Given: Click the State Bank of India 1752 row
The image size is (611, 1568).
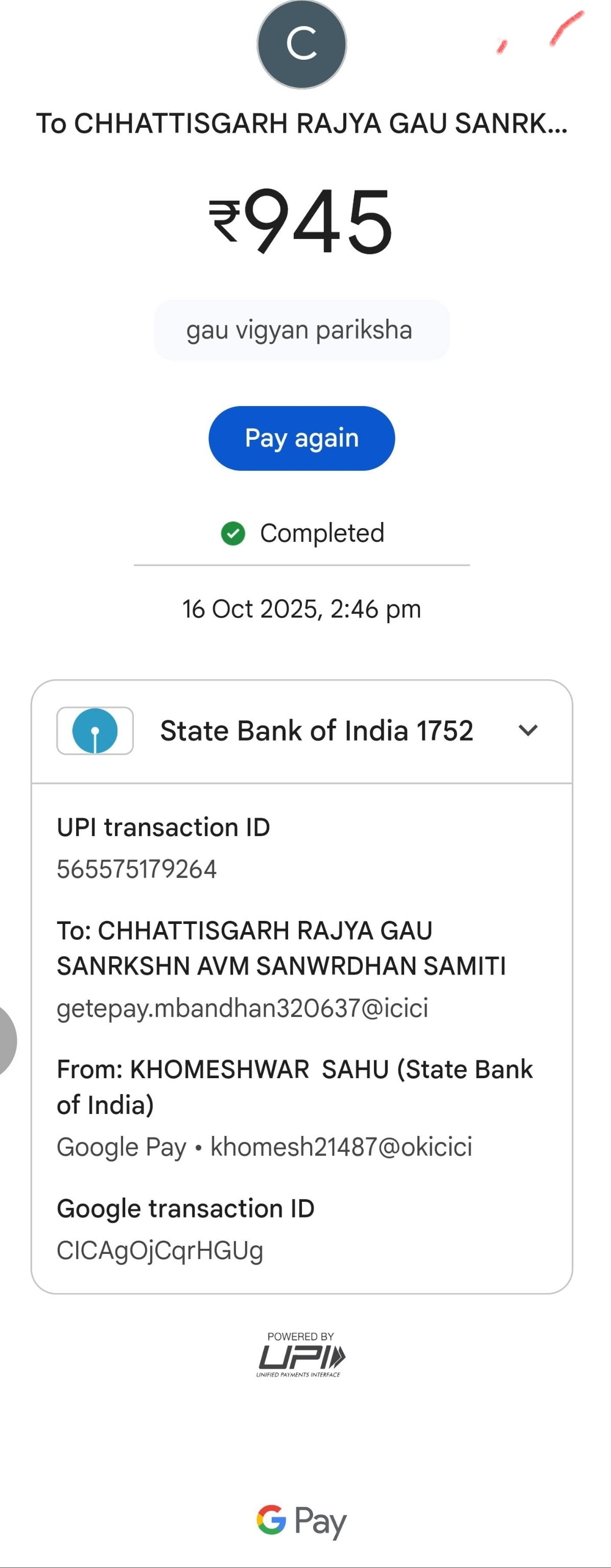Looking at the screenshot, I should (x=316, y=730).
